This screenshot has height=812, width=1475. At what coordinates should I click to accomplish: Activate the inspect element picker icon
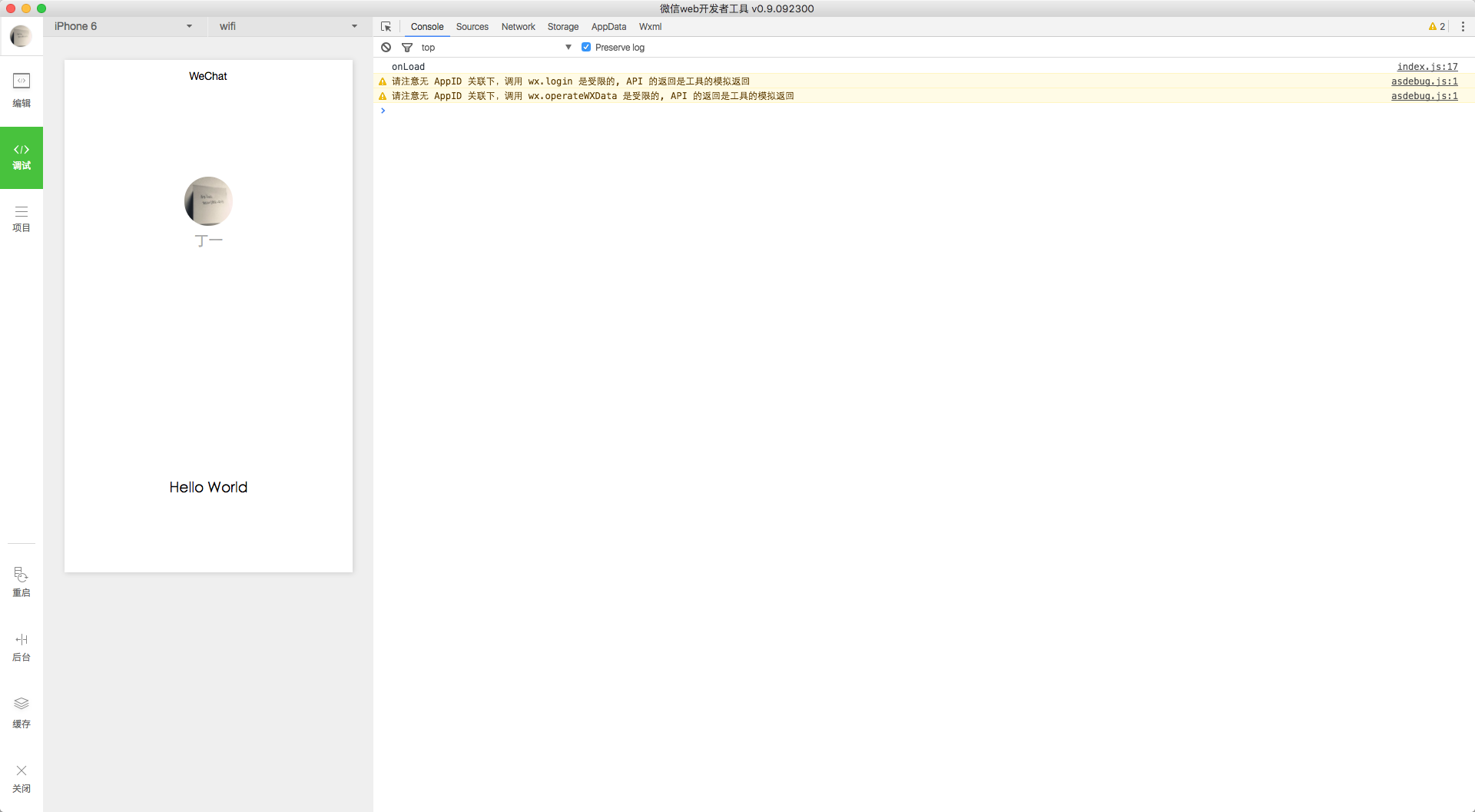[386, 27]
